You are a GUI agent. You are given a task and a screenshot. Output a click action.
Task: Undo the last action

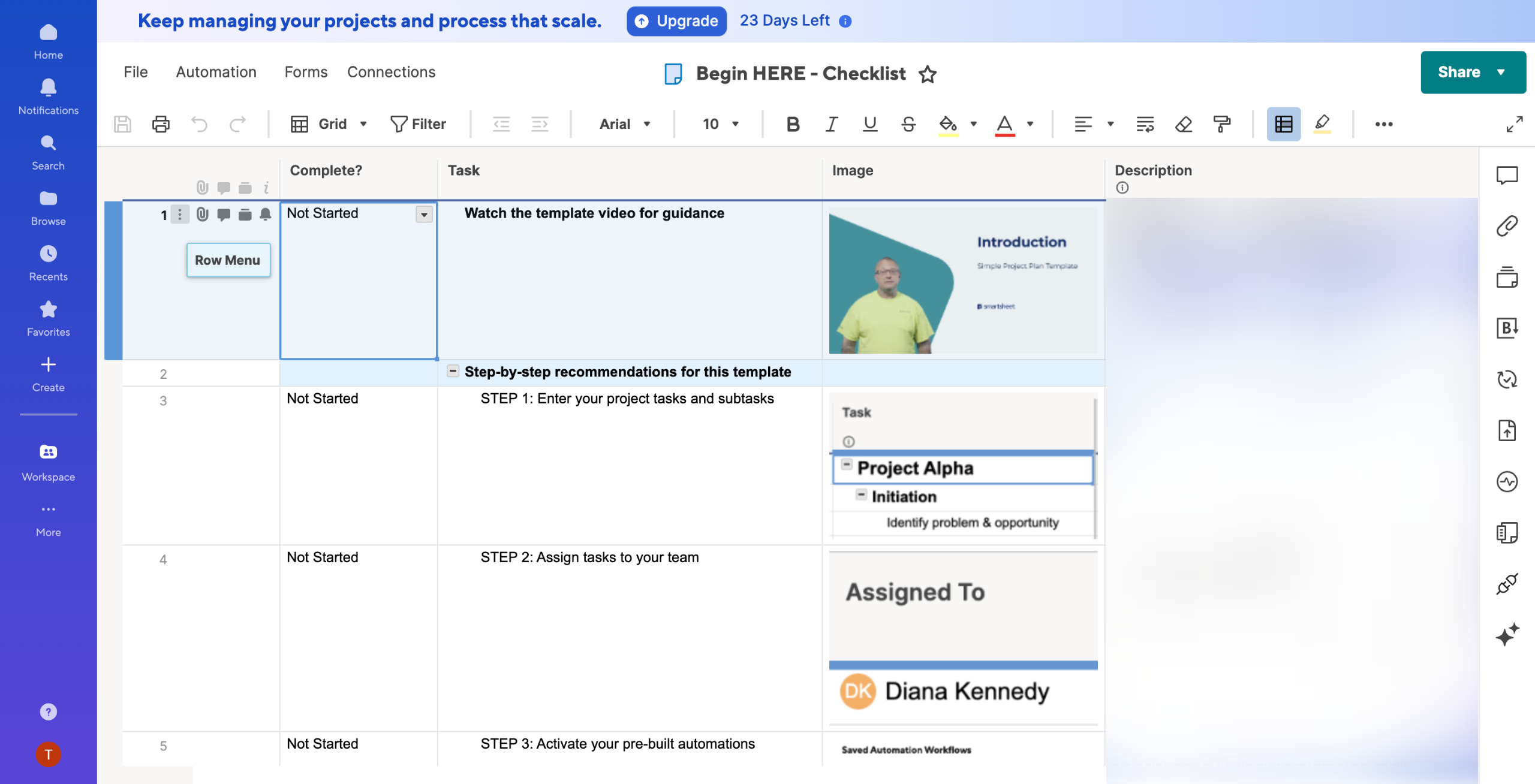coord(199,124)
